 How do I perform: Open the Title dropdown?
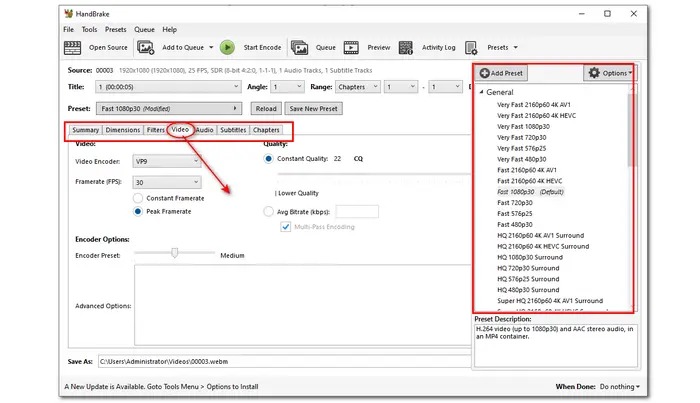point(168,87)
